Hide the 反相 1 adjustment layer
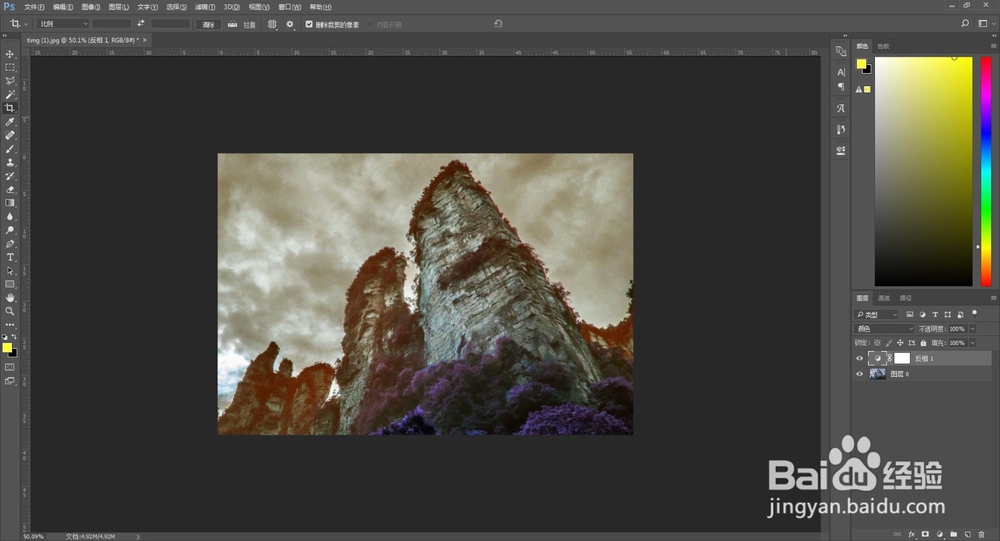 coord(859,358)
